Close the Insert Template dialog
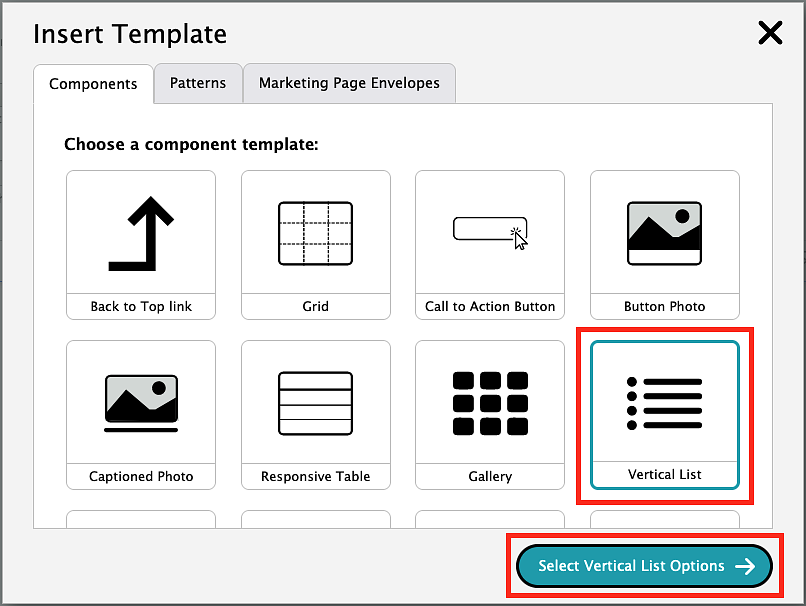806x606 pixels. [x=770, y=33]
